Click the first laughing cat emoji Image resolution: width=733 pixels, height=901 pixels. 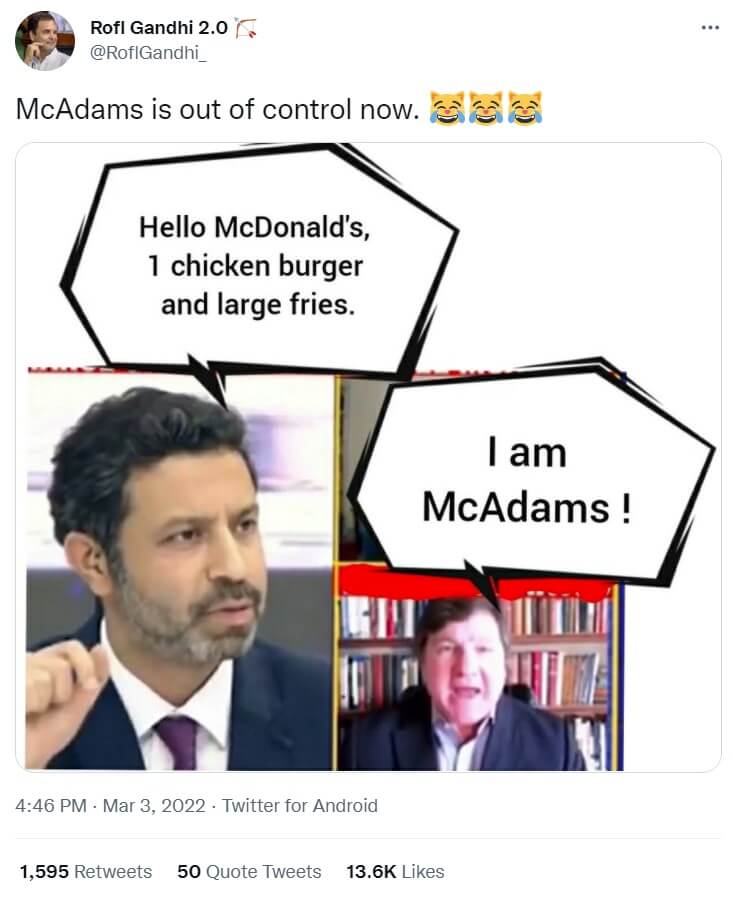[x=448, y=108]
